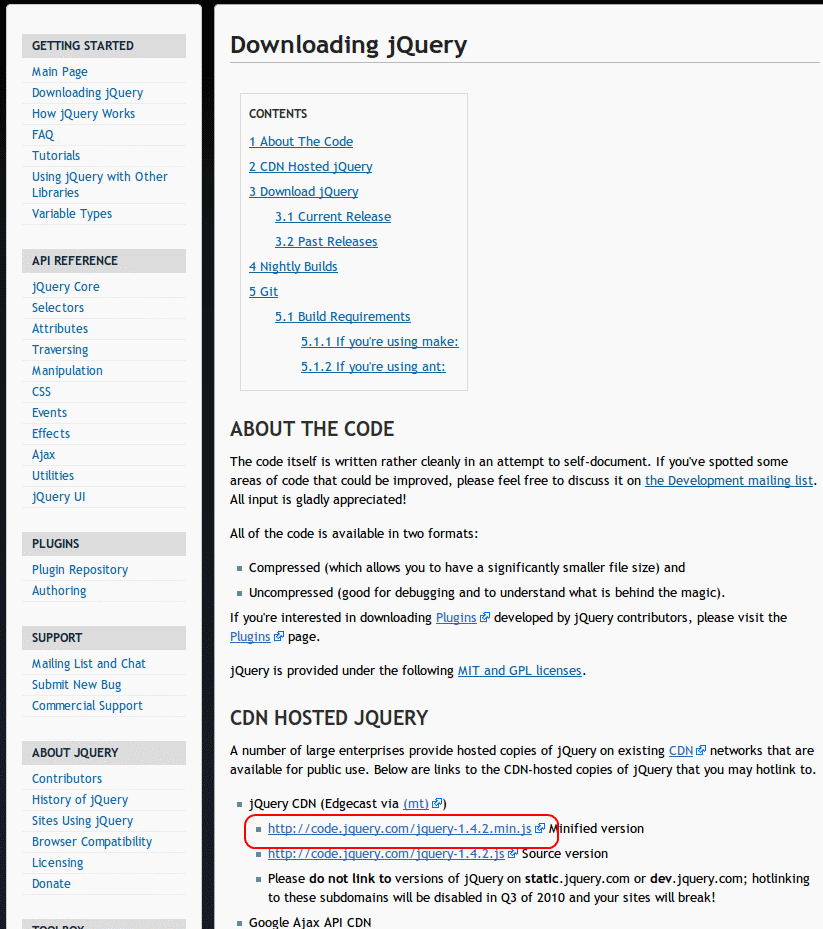Open the Variable Types page

tap(72, 214)
